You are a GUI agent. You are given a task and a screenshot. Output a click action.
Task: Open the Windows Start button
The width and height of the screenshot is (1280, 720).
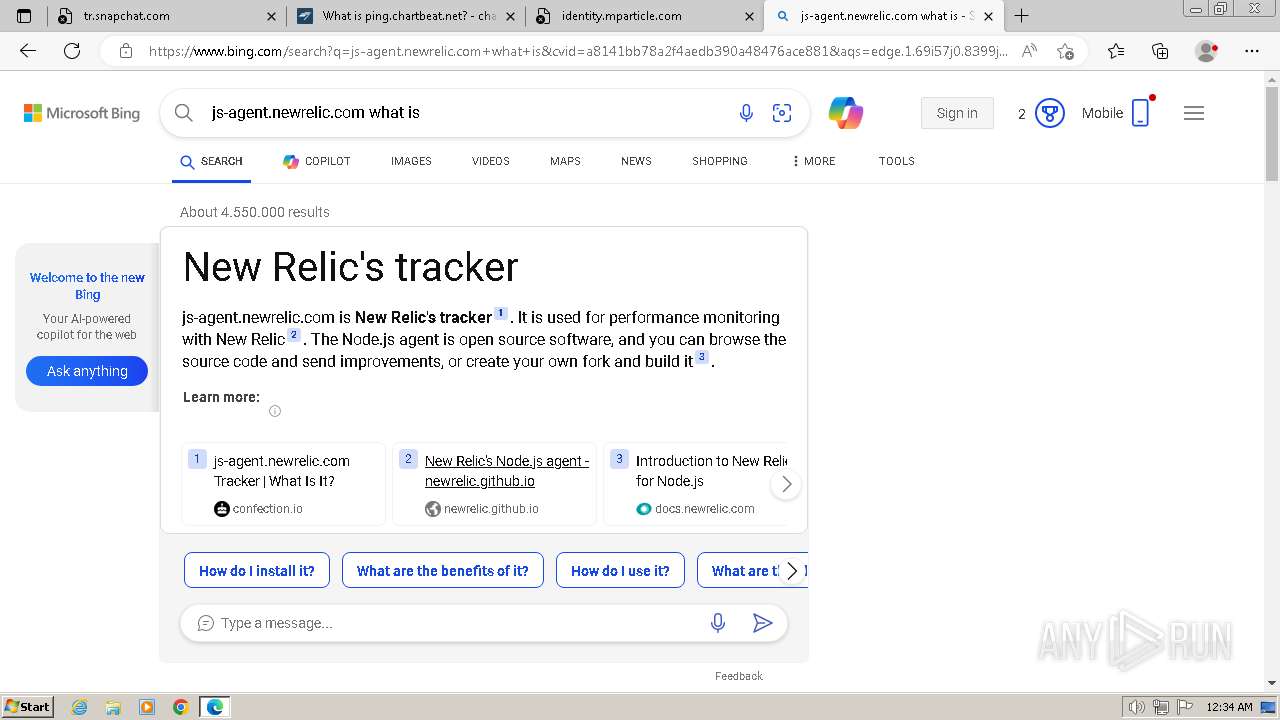click(27, 706)
